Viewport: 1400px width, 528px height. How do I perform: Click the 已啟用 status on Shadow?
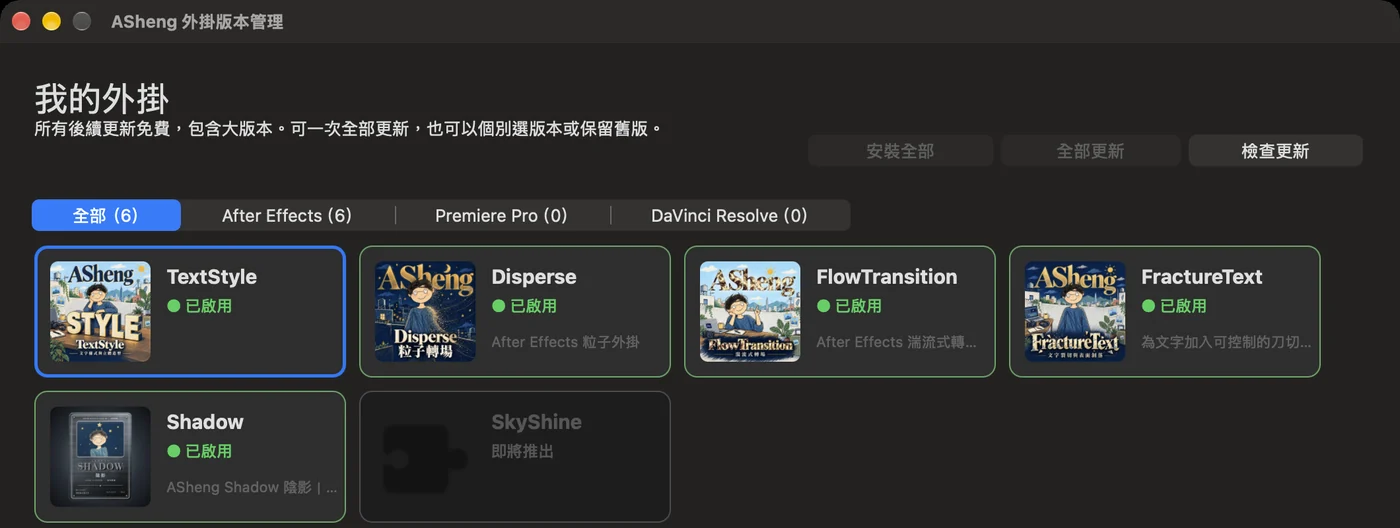(209, 451)
